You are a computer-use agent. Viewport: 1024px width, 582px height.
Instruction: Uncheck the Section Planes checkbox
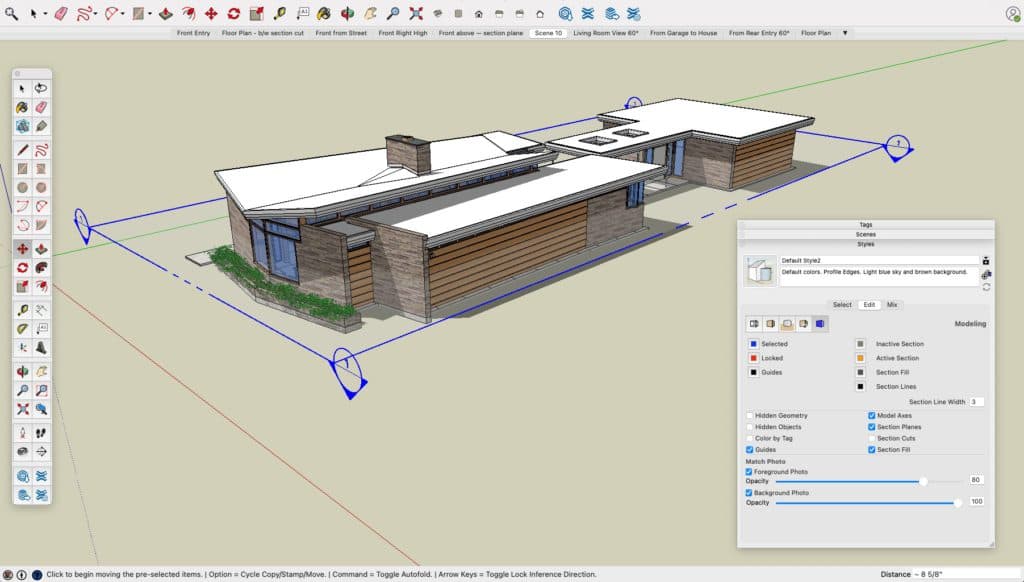click(x=871, y=426)
